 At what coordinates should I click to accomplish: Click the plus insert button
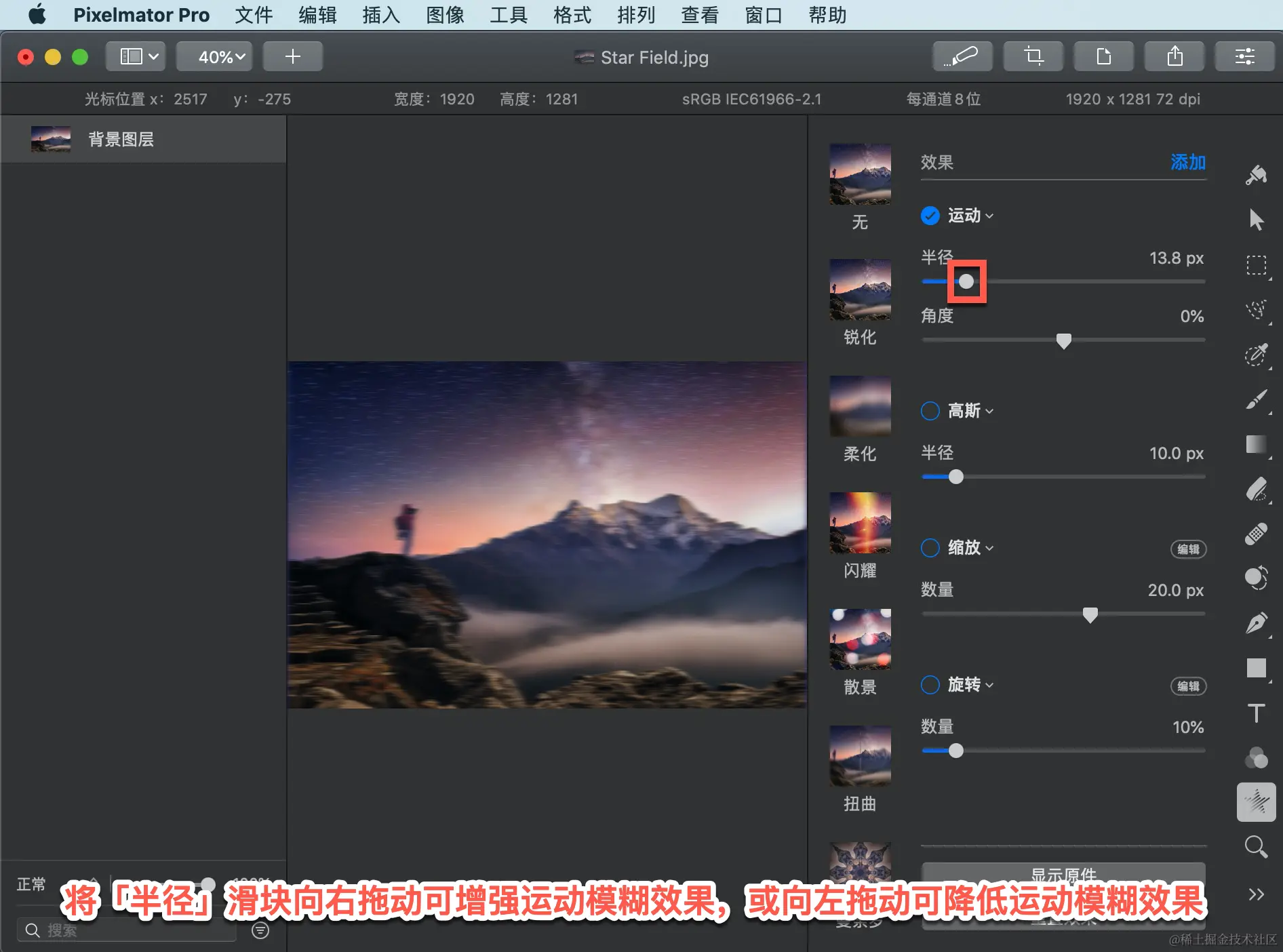pos(292,56)
